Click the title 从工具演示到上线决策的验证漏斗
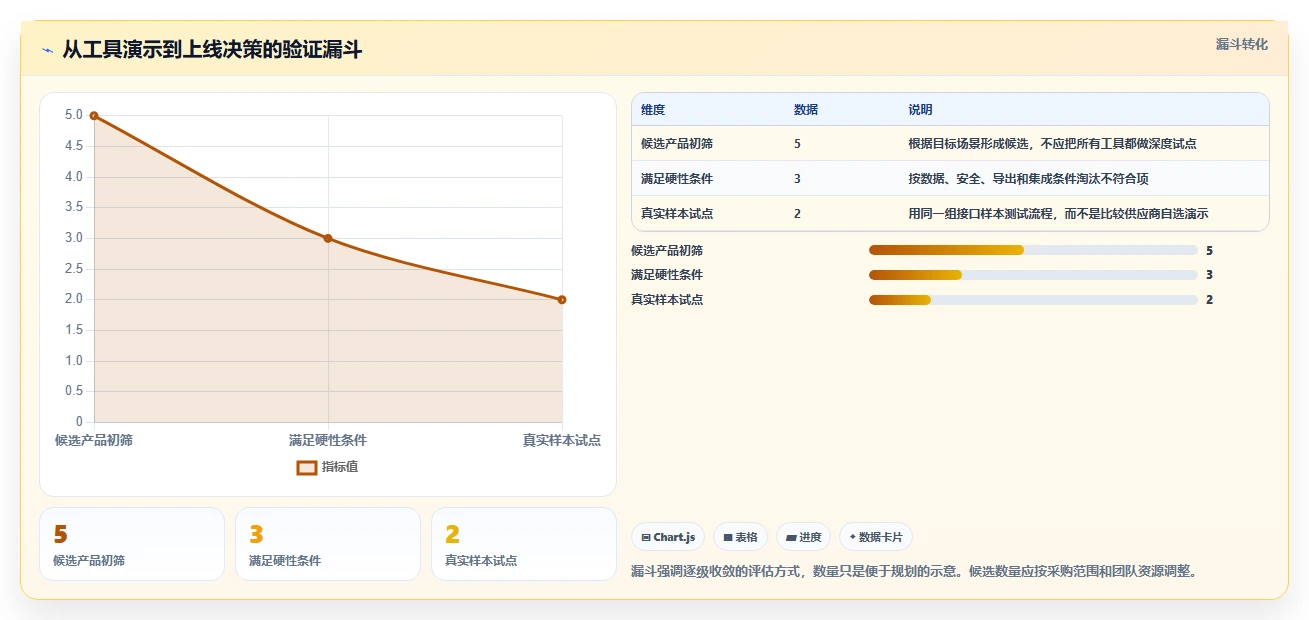 point(212,50)
